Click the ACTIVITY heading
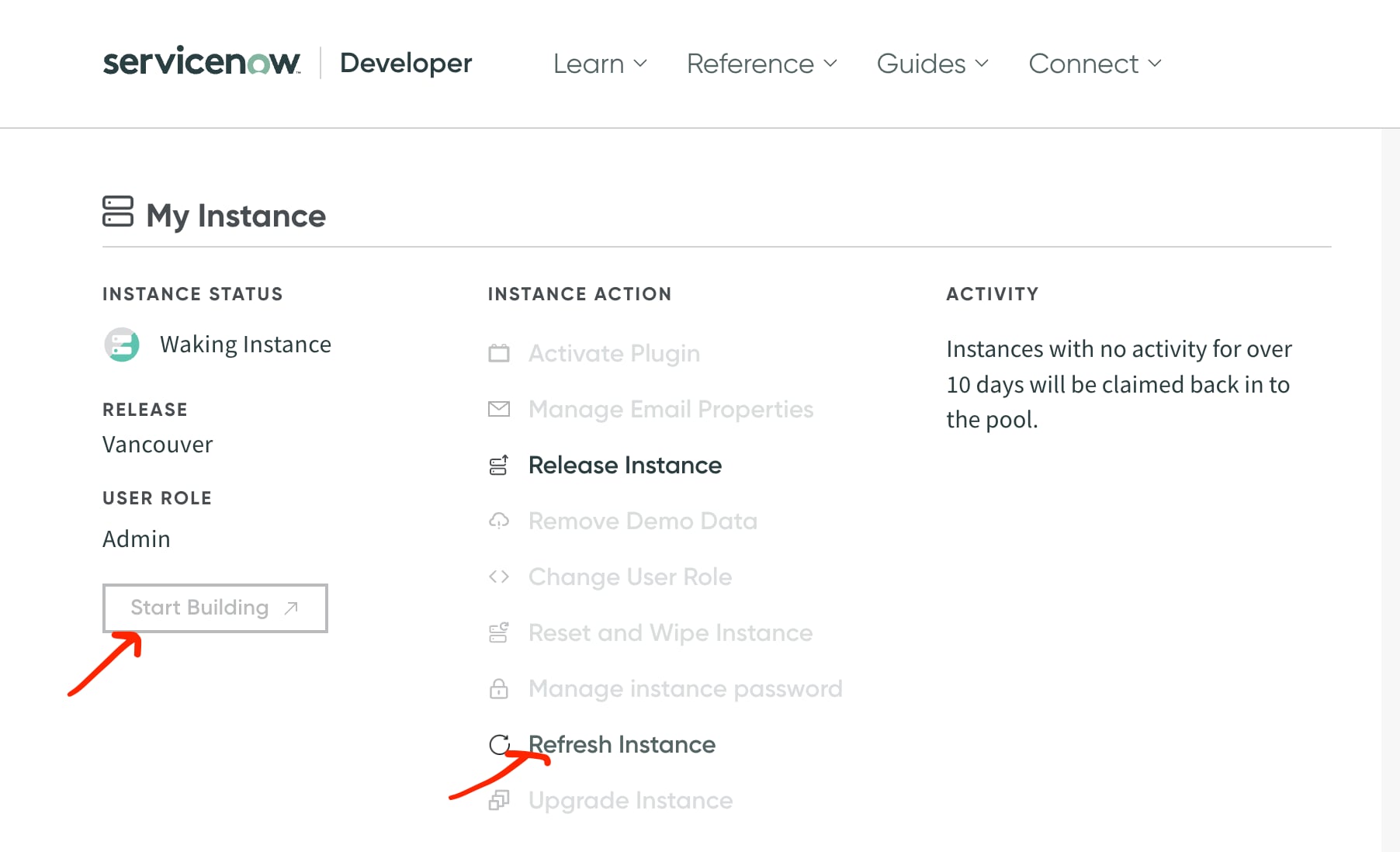Image resolution: width=1400 pixels, height=852 pixels. [993, 294]
